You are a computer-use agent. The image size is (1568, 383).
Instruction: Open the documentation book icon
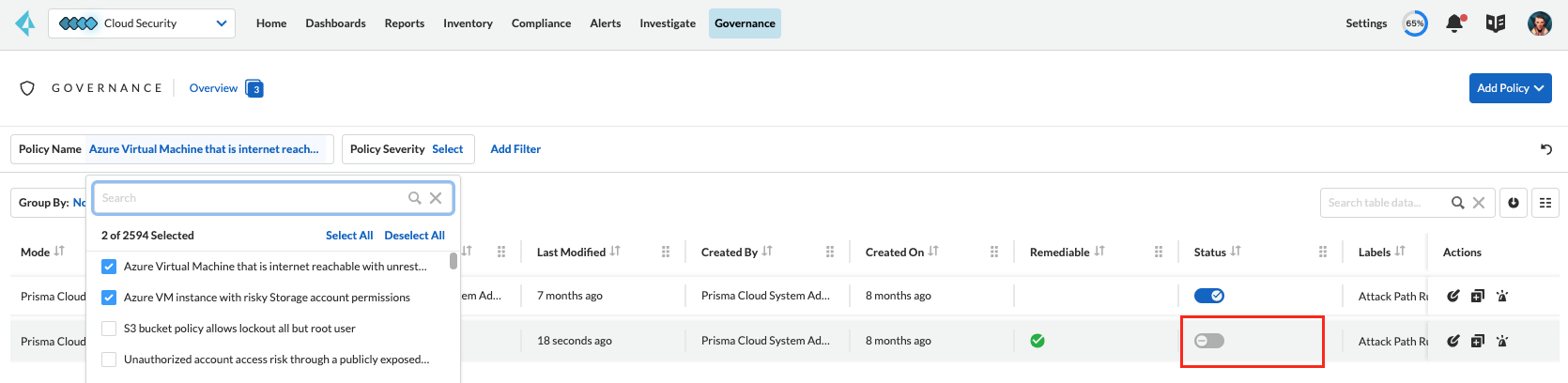point(1496,23)
